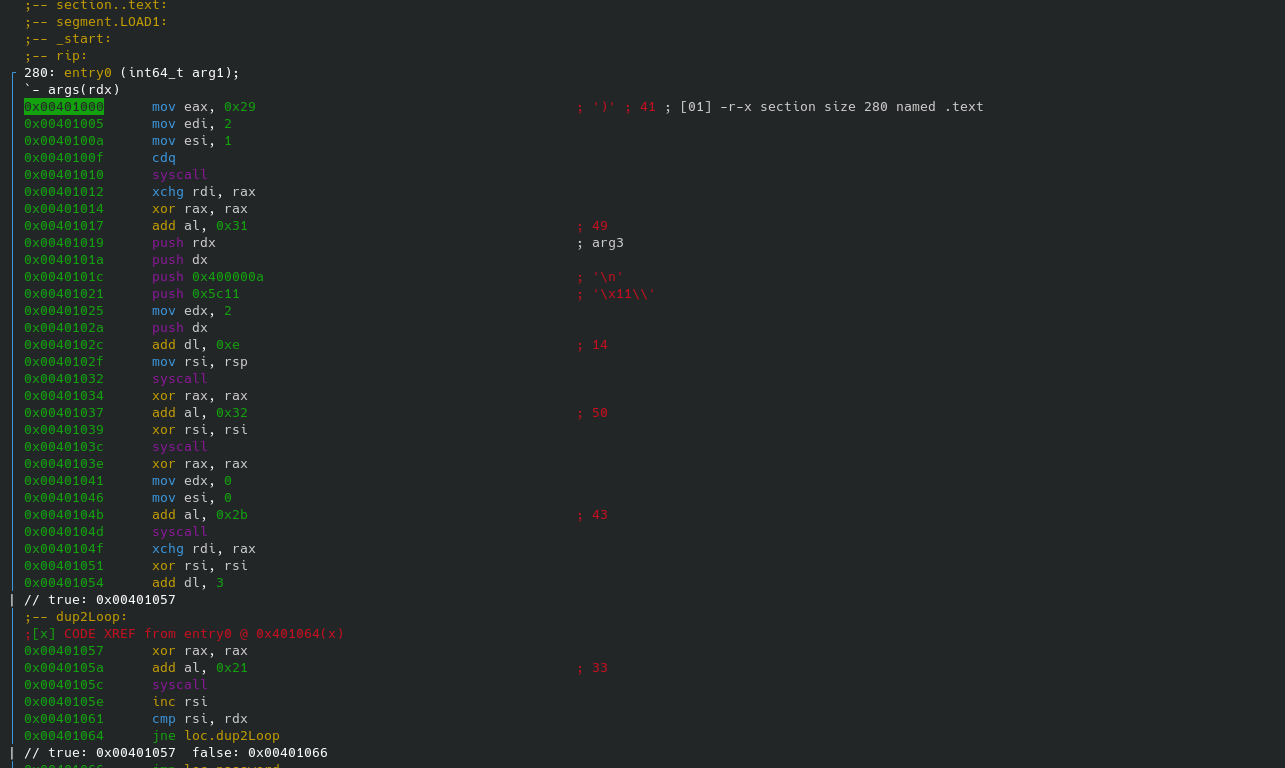Click the inc rsi instruction
Screen dimensions: 1285x768
click(x=180, y=701)
